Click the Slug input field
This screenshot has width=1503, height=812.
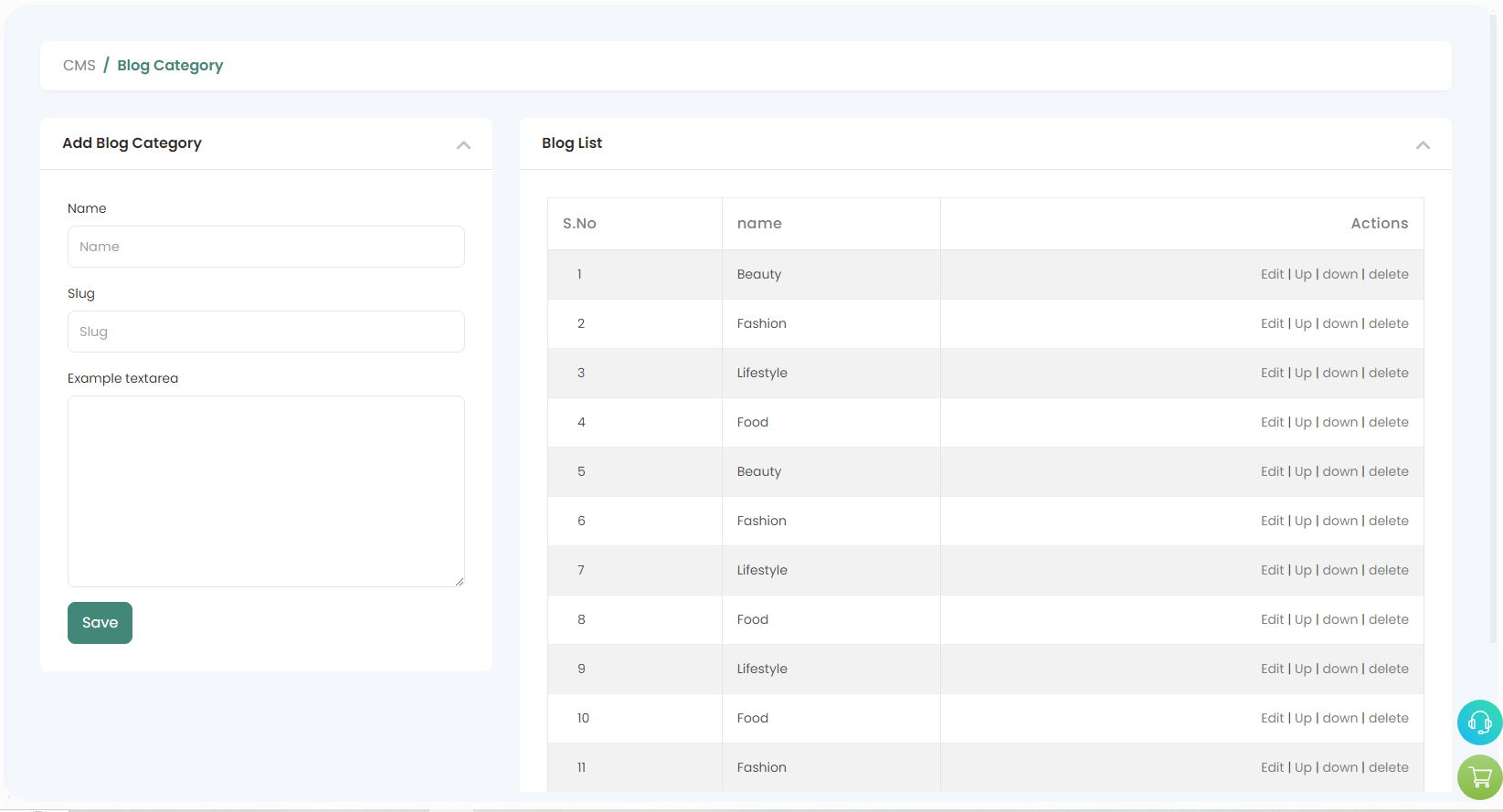tap(266, 332)
